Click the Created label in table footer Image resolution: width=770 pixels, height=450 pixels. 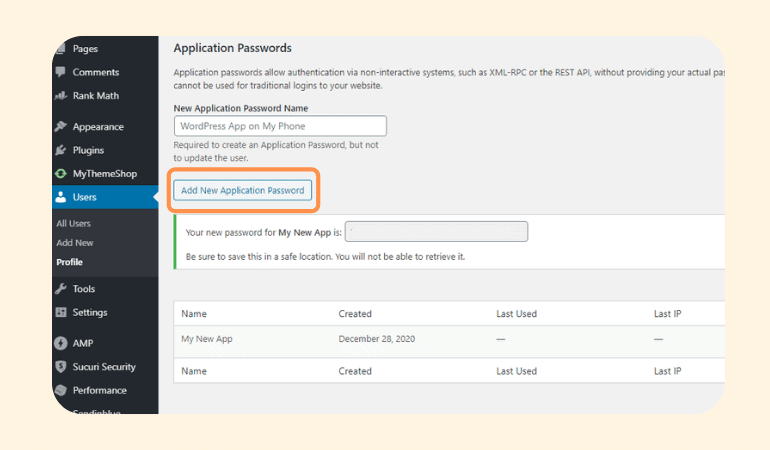click(355, 371)
